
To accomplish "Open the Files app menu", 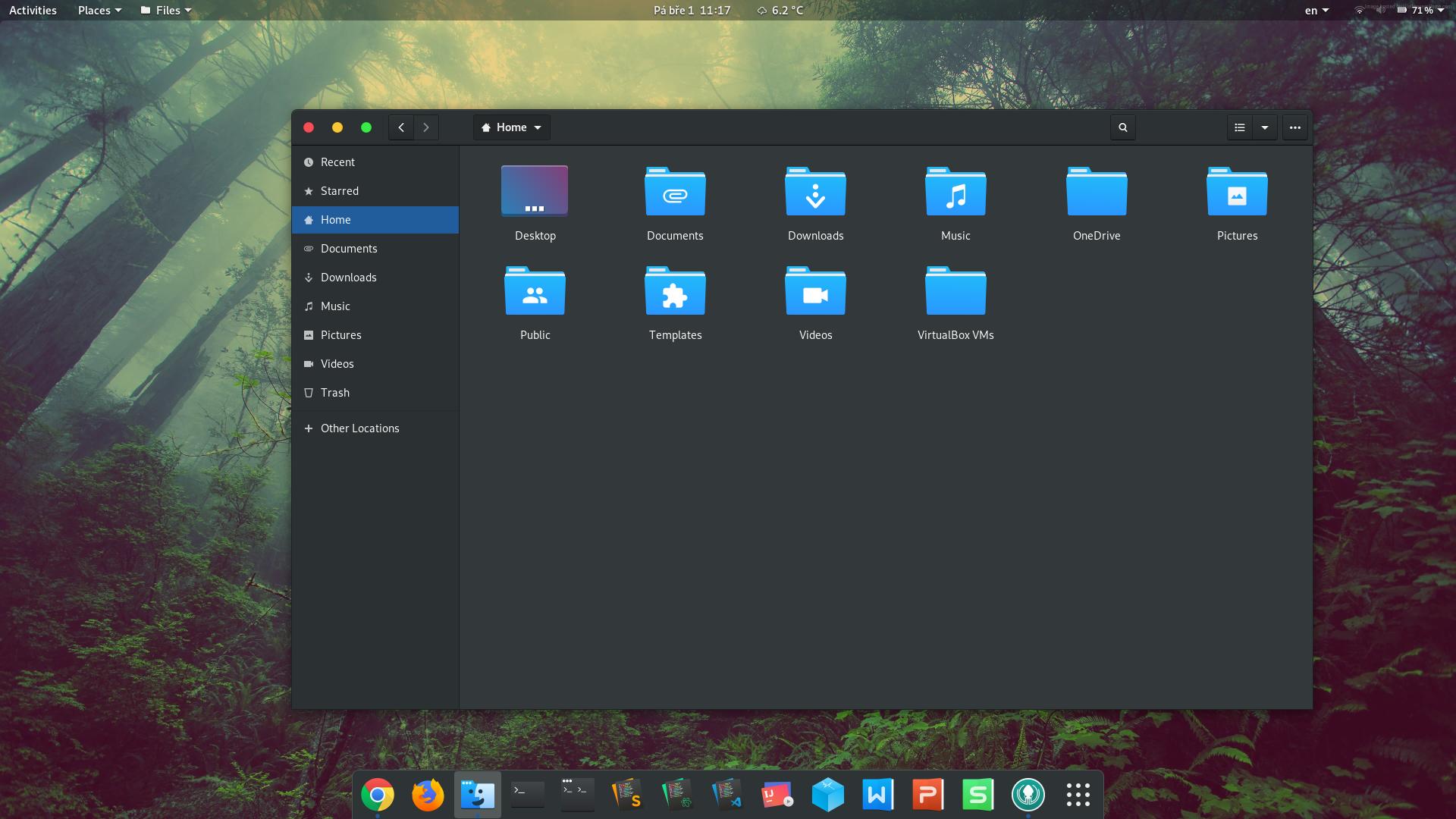I will [167, 11].
